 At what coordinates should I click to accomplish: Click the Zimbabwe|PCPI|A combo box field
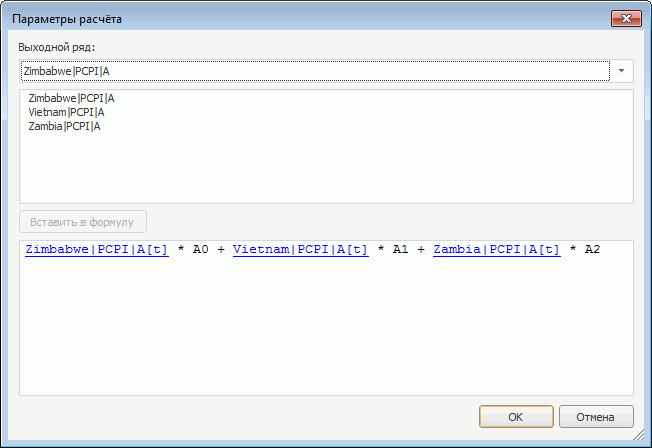click(315, 71)
